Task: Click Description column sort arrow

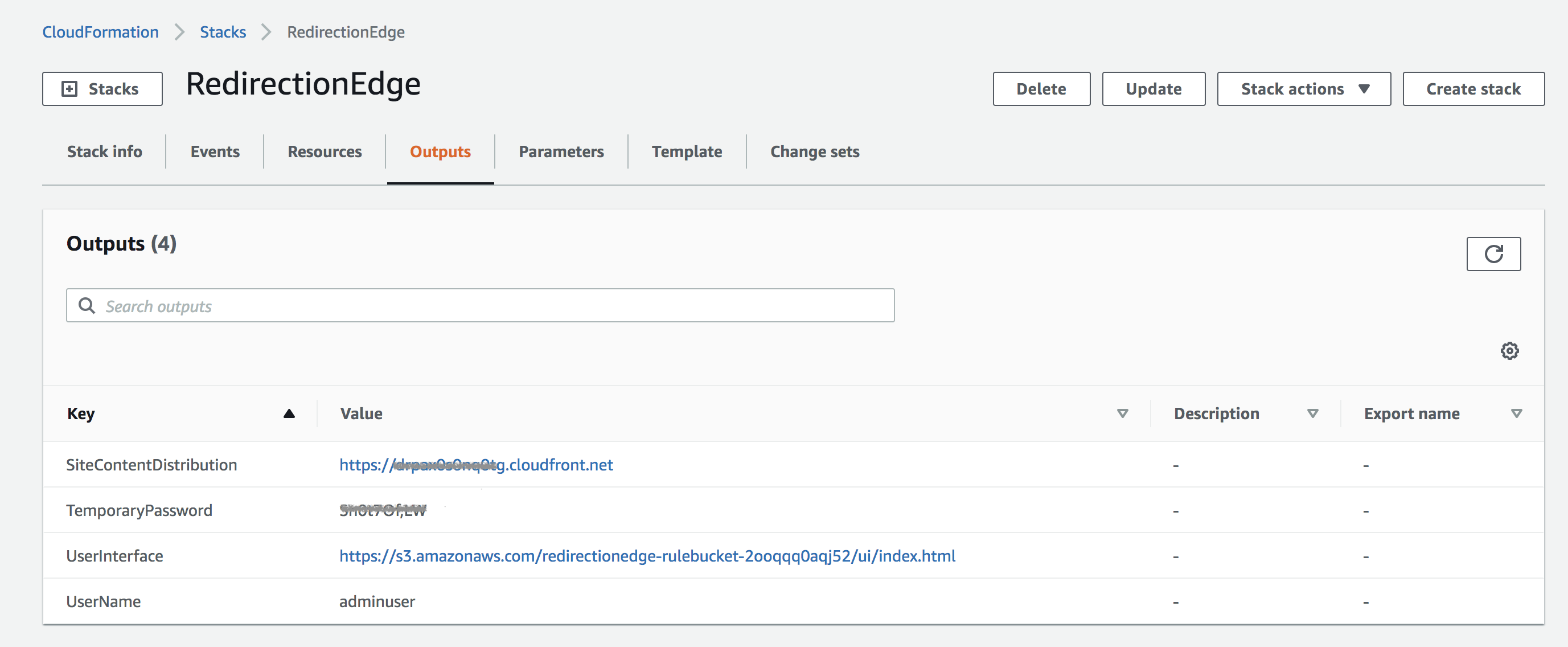Action: point(1312,414)
